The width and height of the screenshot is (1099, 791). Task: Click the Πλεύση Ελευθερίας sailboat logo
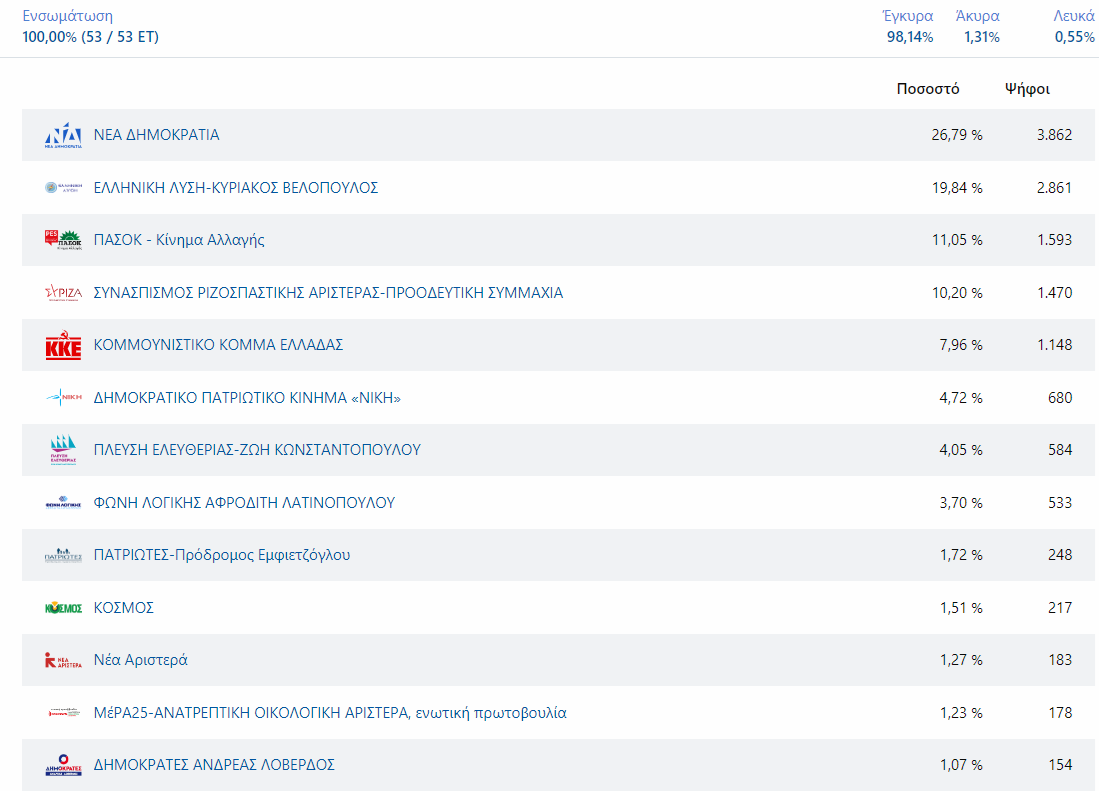(63, 450)
